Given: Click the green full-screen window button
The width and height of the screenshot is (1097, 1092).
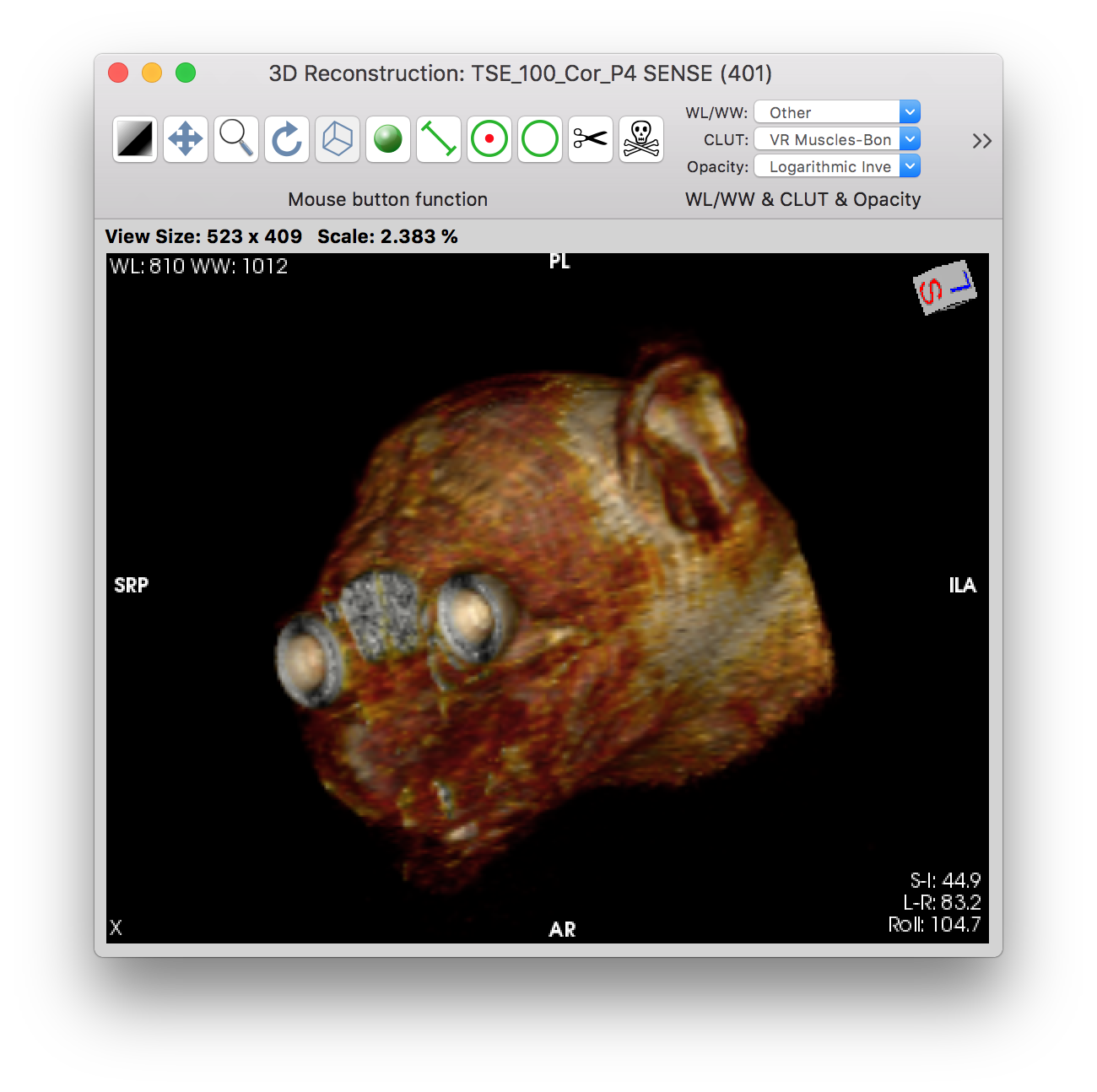Looking at the screenshot, I should pyautogui.click(x=186, y=73).
